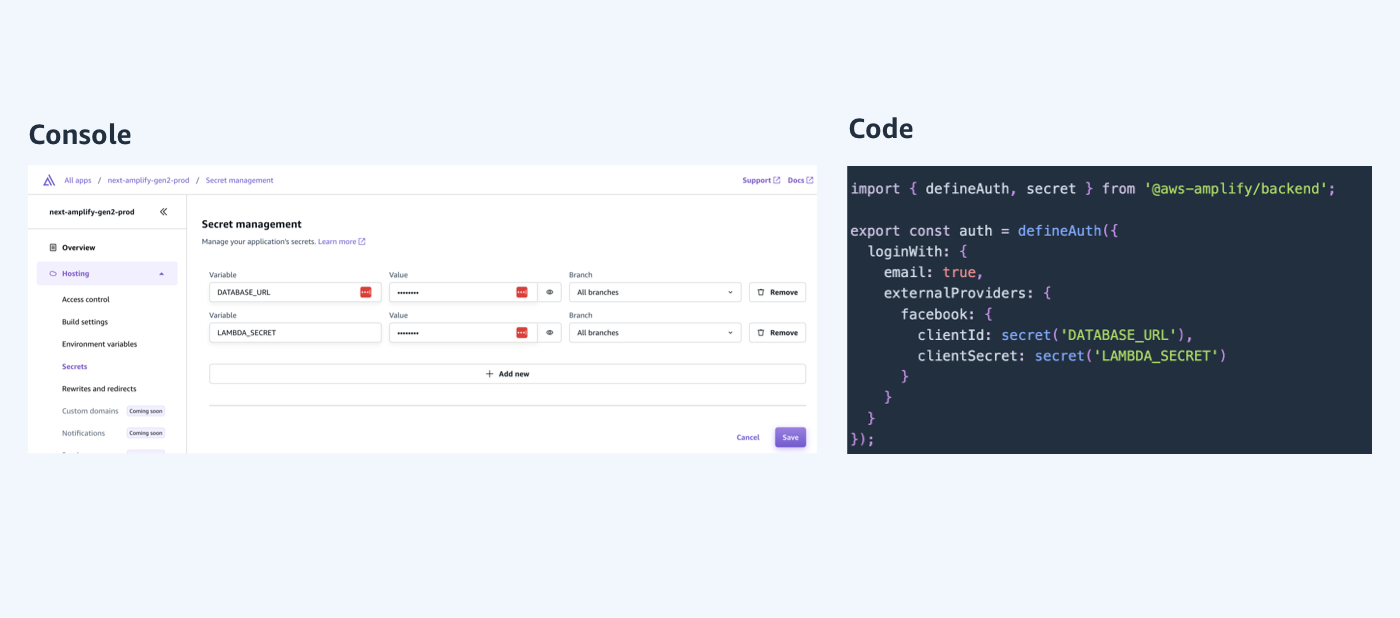
Task: Click the Console heading
Action: pyautogui.click(x=80, y=134)
